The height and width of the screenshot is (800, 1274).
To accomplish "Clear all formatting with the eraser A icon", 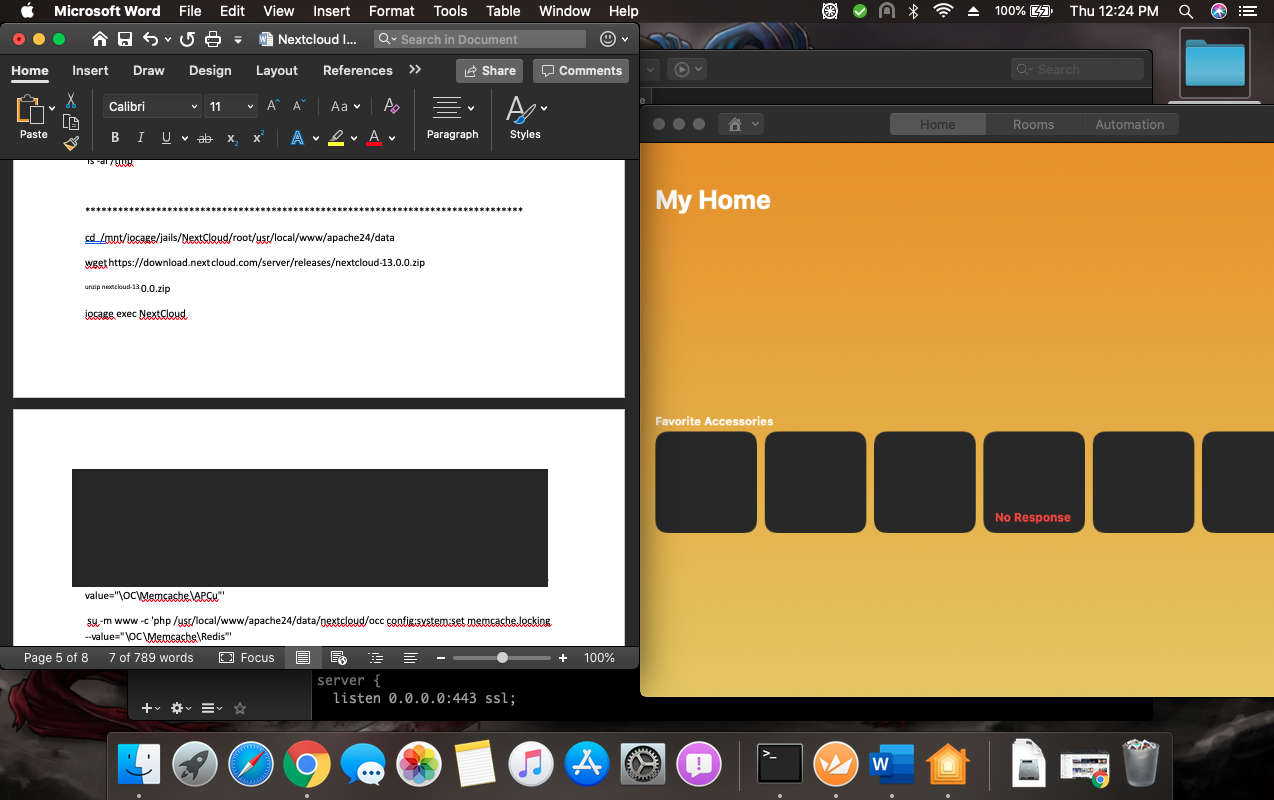I will pos(392,106).
